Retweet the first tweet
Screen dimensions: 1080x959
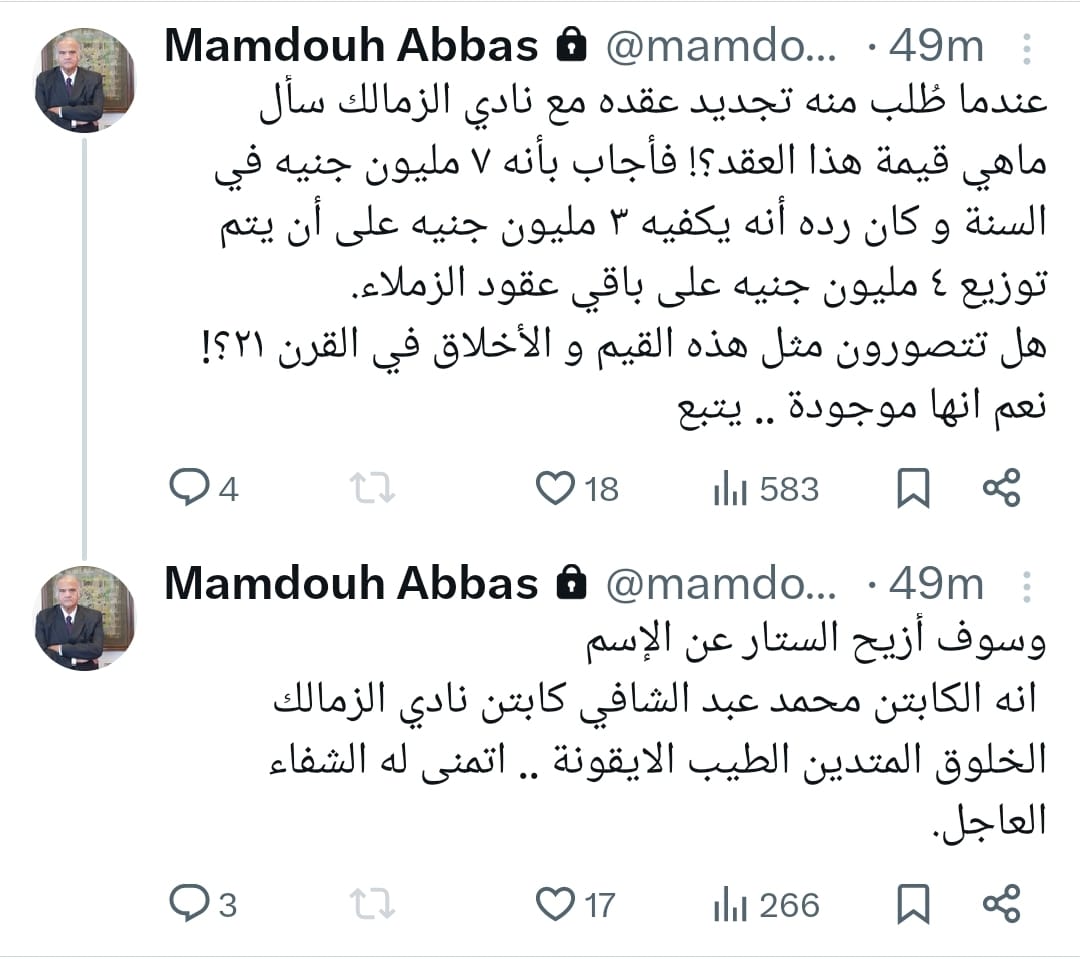click(372, 488)
